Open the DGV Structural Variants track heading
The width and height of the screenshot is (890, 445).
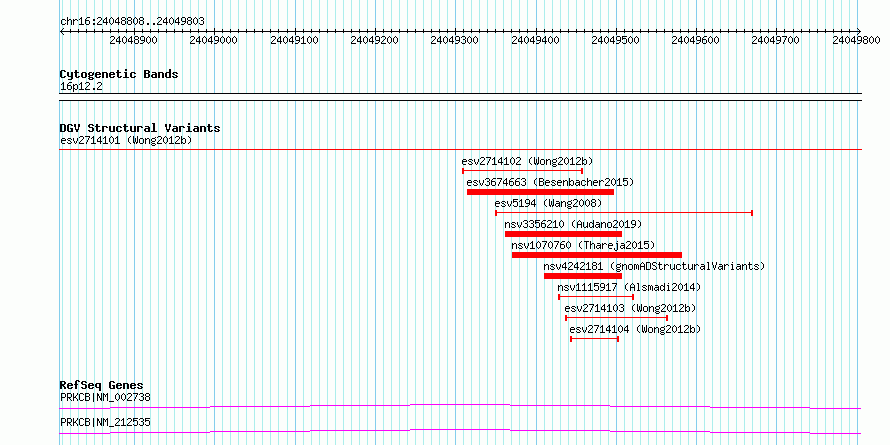click(140, 128)
